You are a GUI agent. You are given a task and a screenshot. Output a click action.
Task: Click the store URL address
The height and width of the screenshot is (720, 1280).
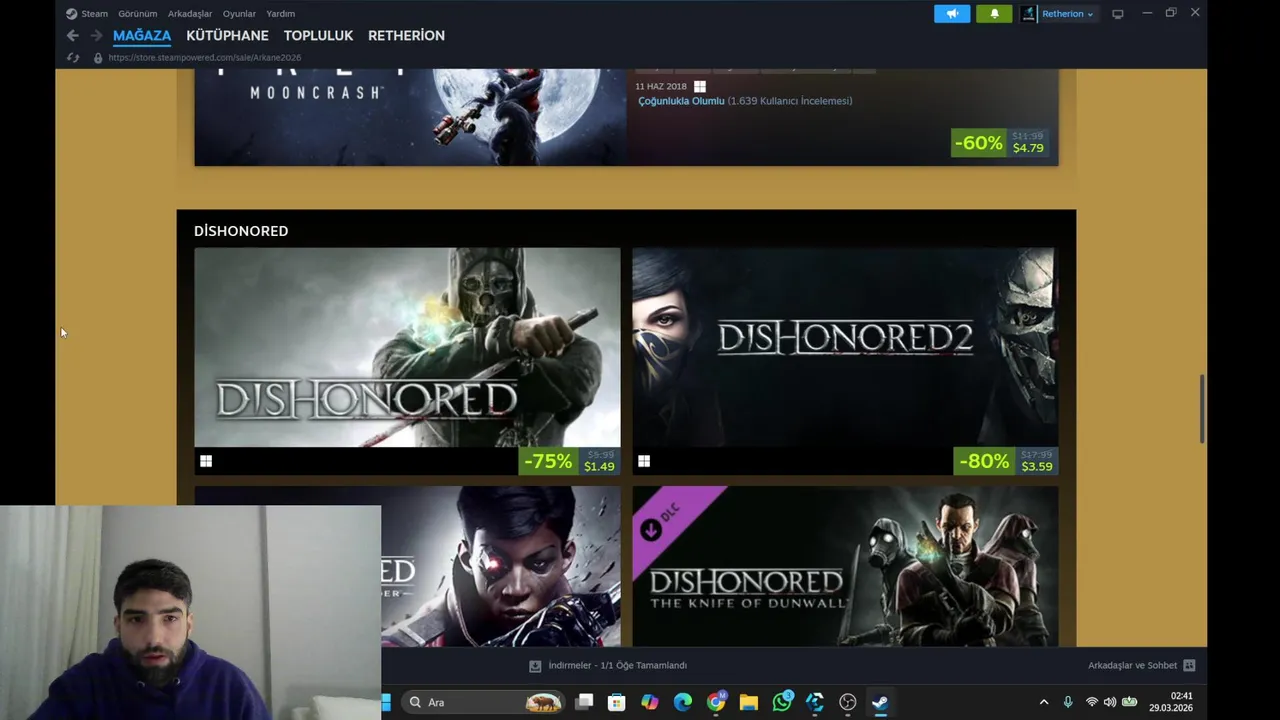click(x=204, y=58)
